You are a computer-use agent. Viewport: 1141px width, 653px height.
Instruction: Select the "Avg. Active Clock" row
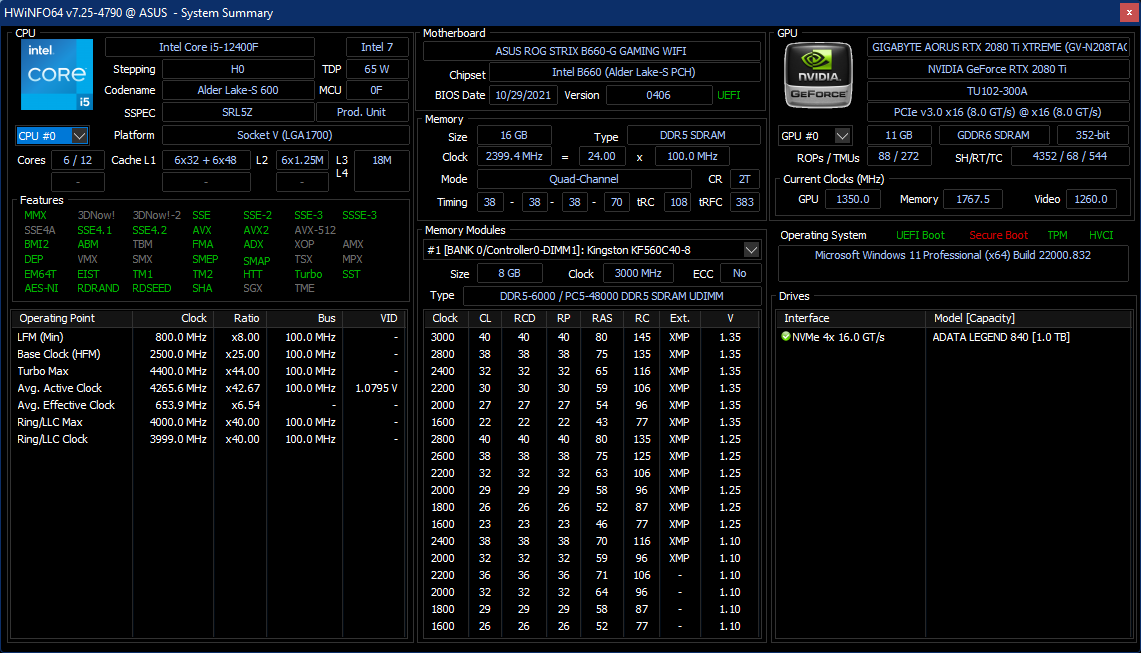208,388
